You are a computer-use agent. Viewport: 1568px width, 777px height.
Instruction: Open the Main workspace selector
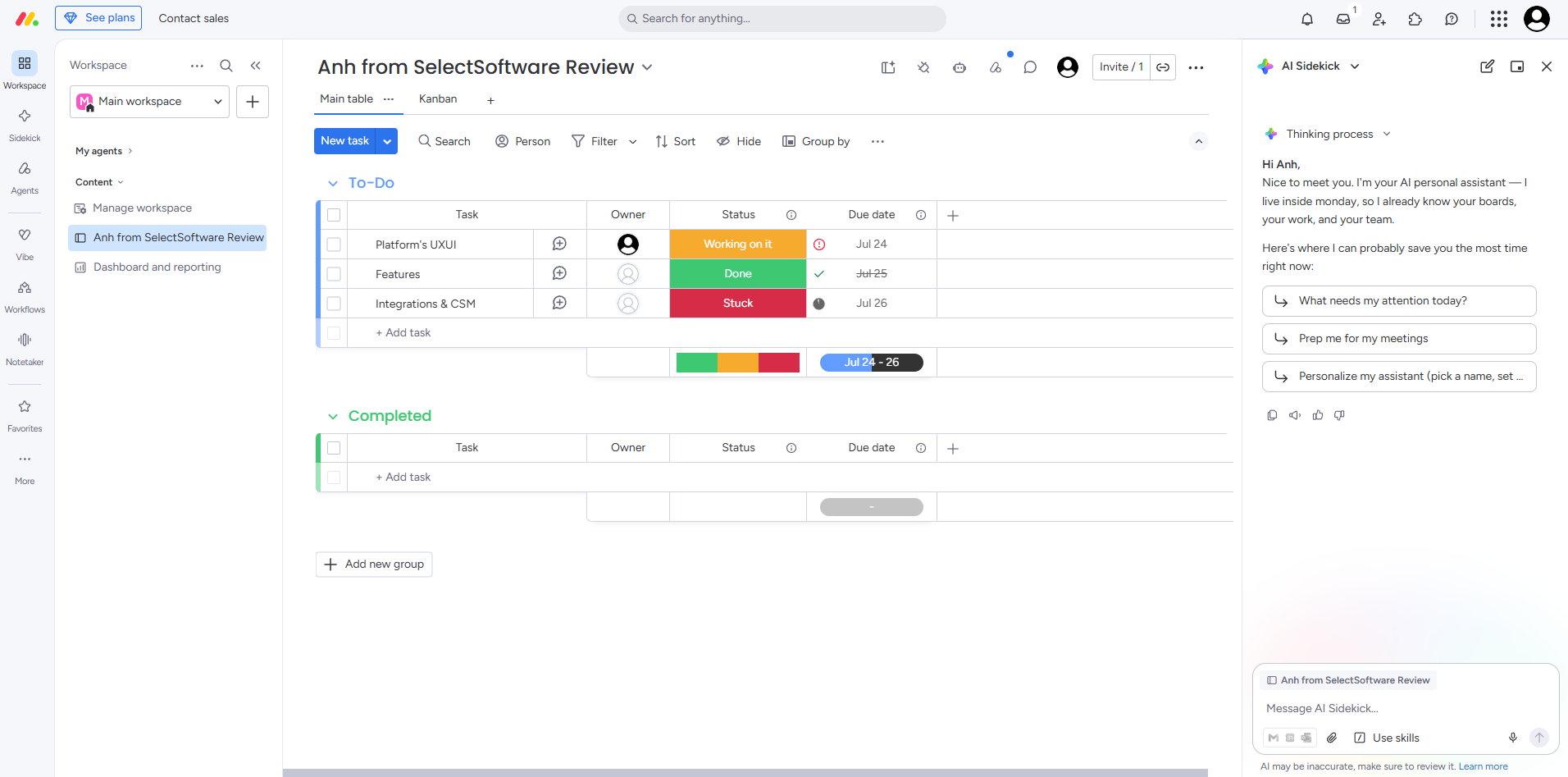tap(149, 102)
